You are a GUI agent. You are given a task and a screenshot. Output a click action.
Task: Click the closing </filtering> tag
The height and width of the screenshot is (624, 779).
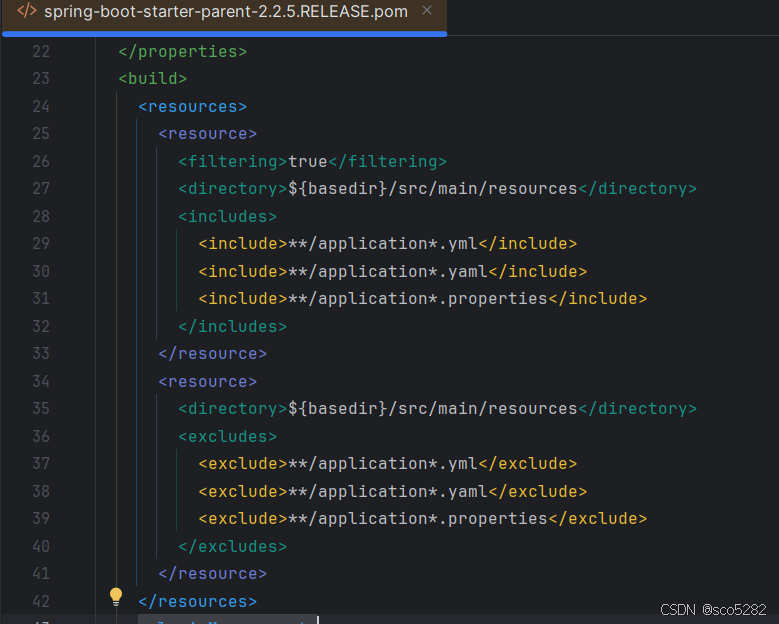coord(388,162)
